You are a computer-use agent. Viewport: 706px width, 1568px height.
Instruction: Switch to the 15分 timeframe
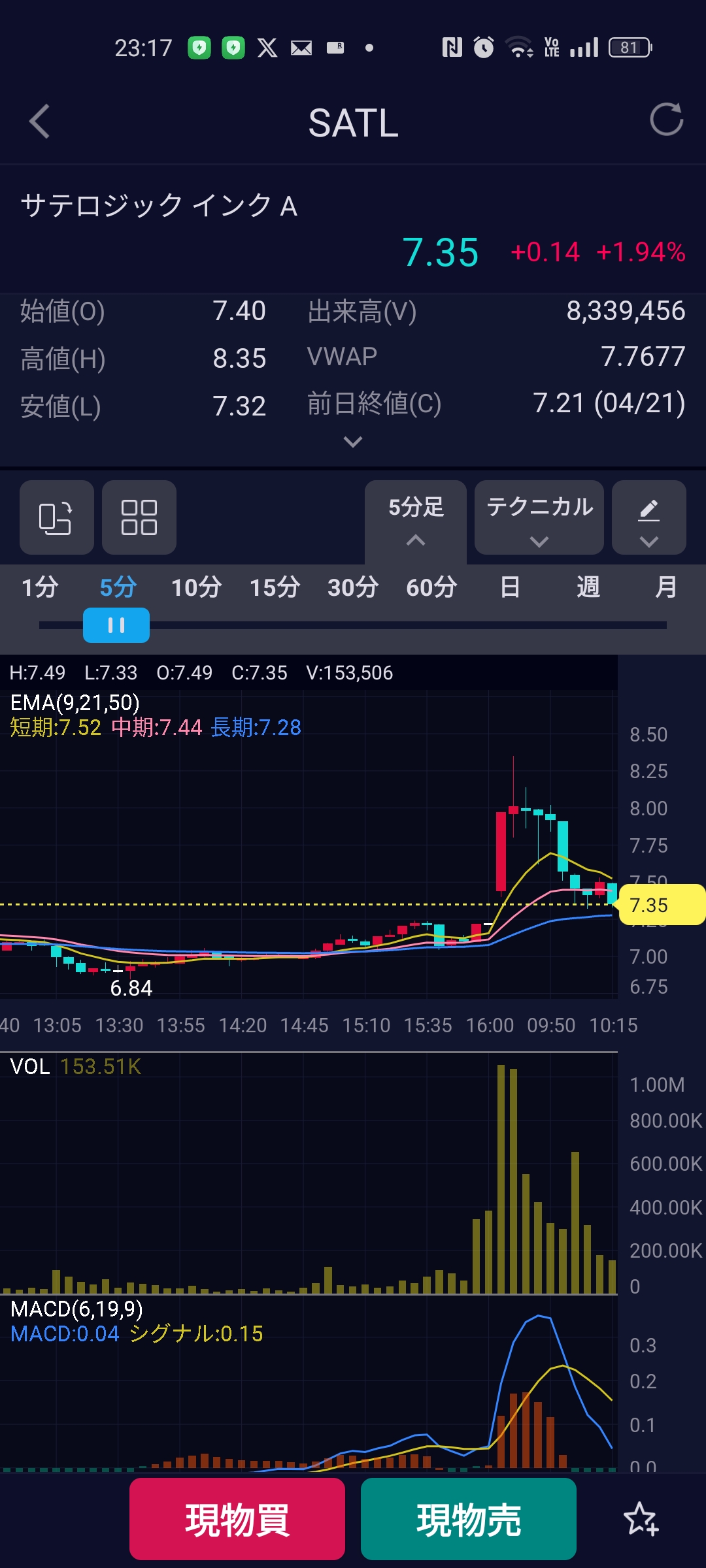(x=275, y=587)
